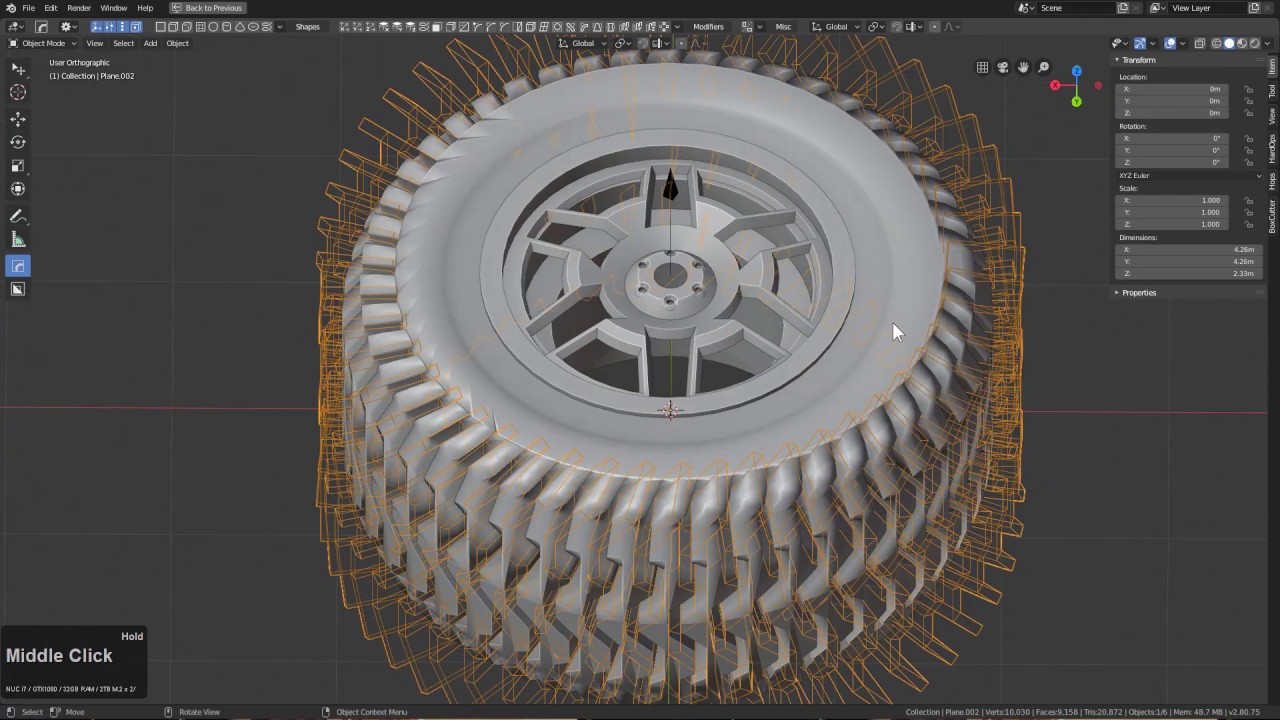Toggle X-ray view icon in header
Screen dimensions: 1280x720
point(1199,43)
